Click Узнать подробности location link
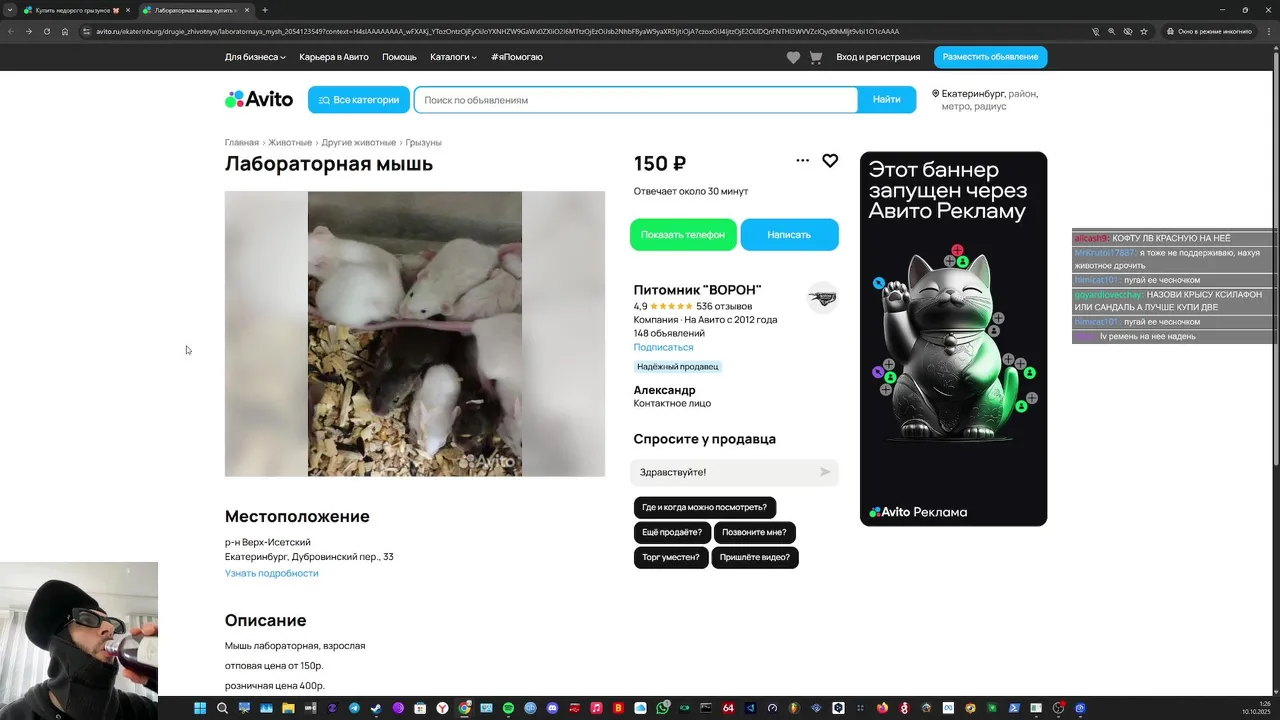 [272, 573]
